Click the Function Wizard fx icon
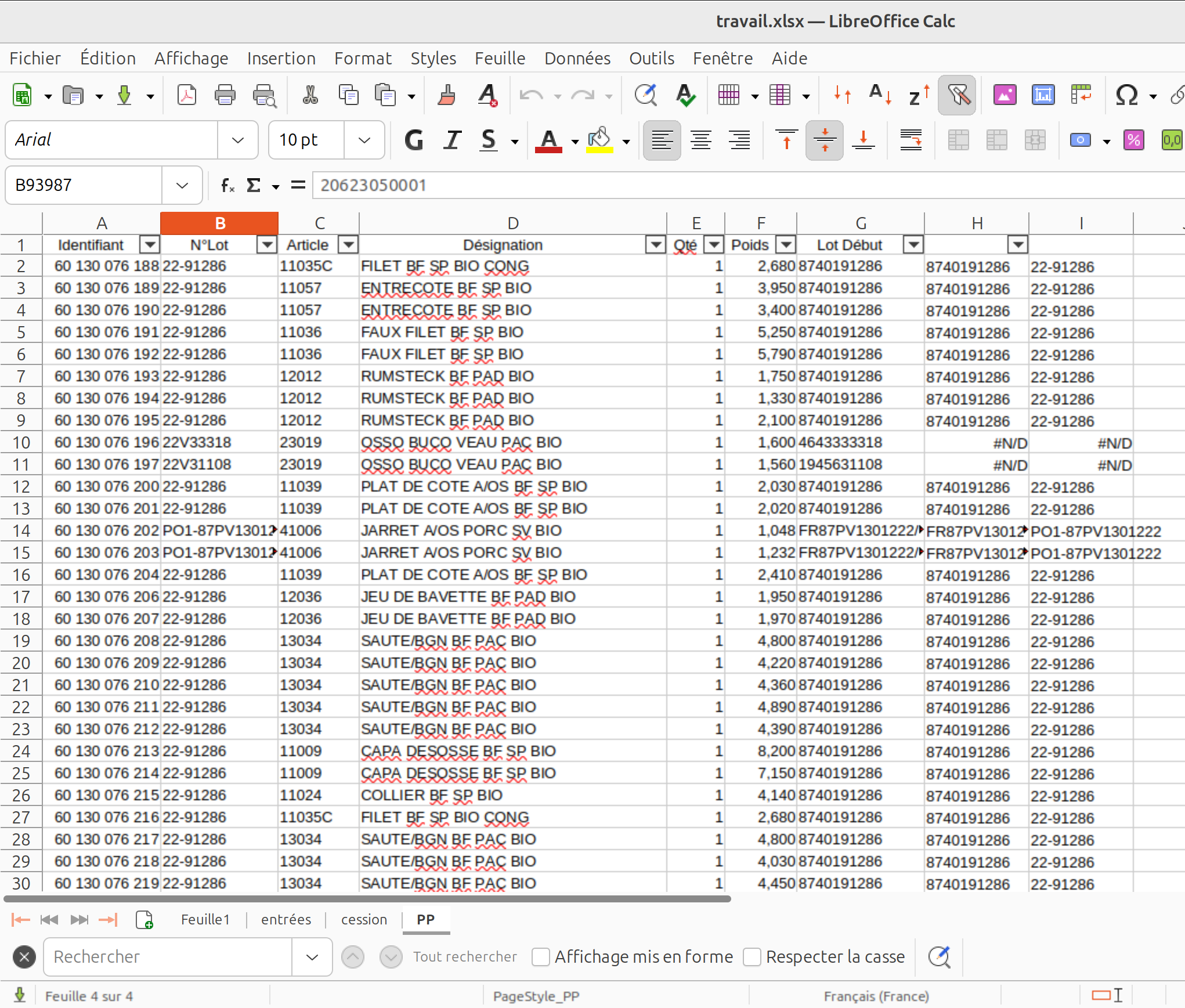This screenshot has height=1008, width=1185. 227,185
